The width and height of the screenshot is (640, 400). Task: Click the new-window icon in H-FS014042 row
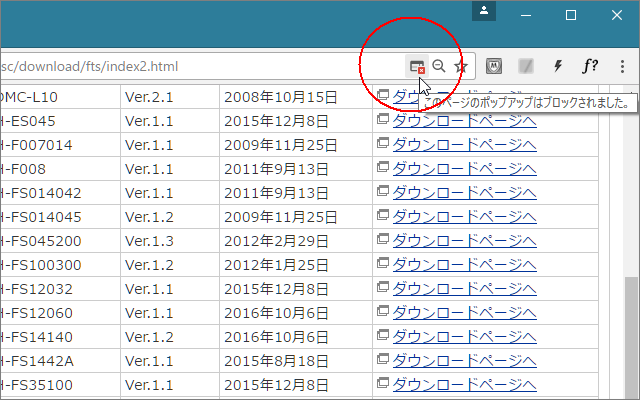pos(382,191)
